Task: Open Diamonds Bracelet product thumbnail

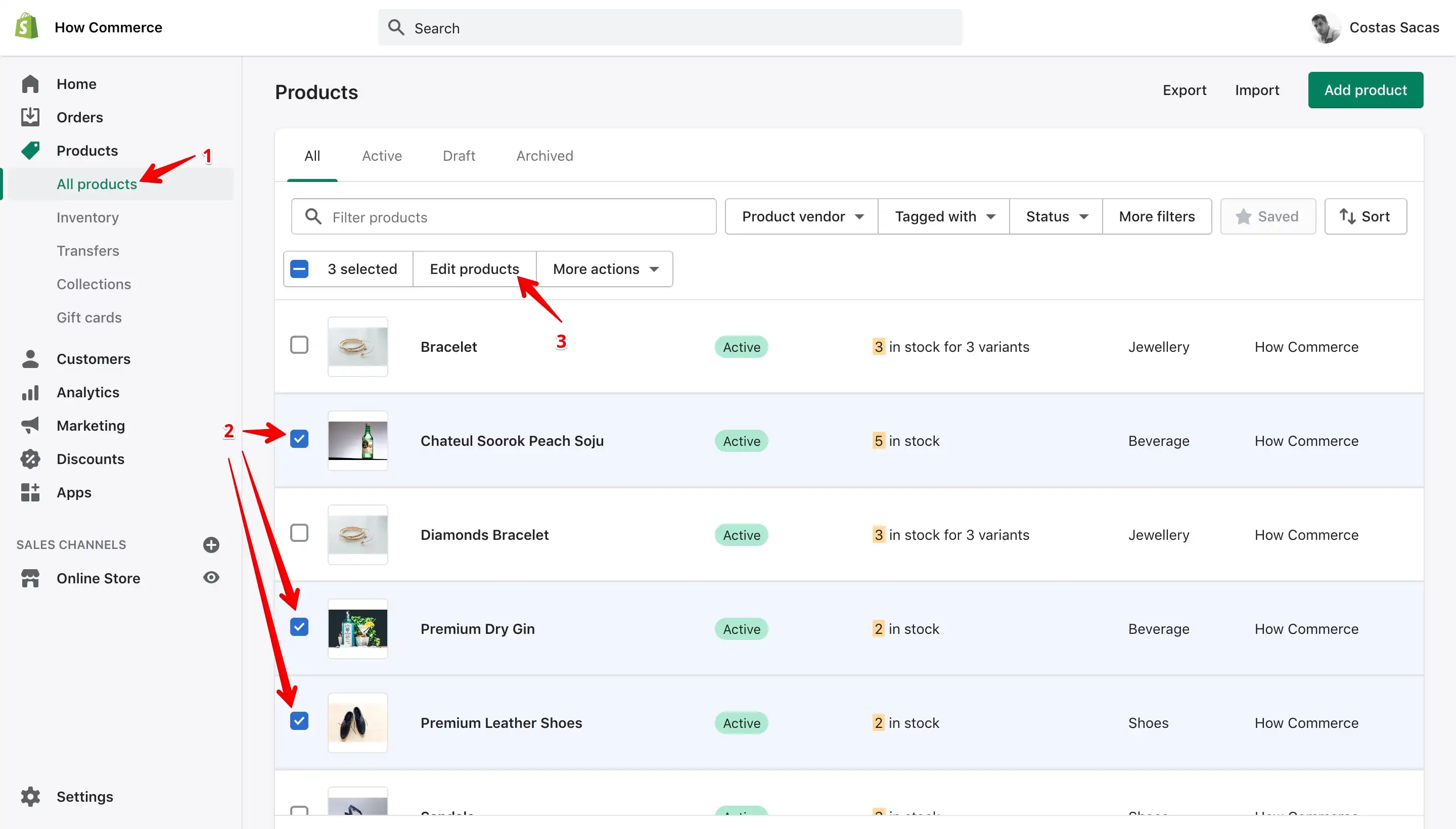Action: 357,534
